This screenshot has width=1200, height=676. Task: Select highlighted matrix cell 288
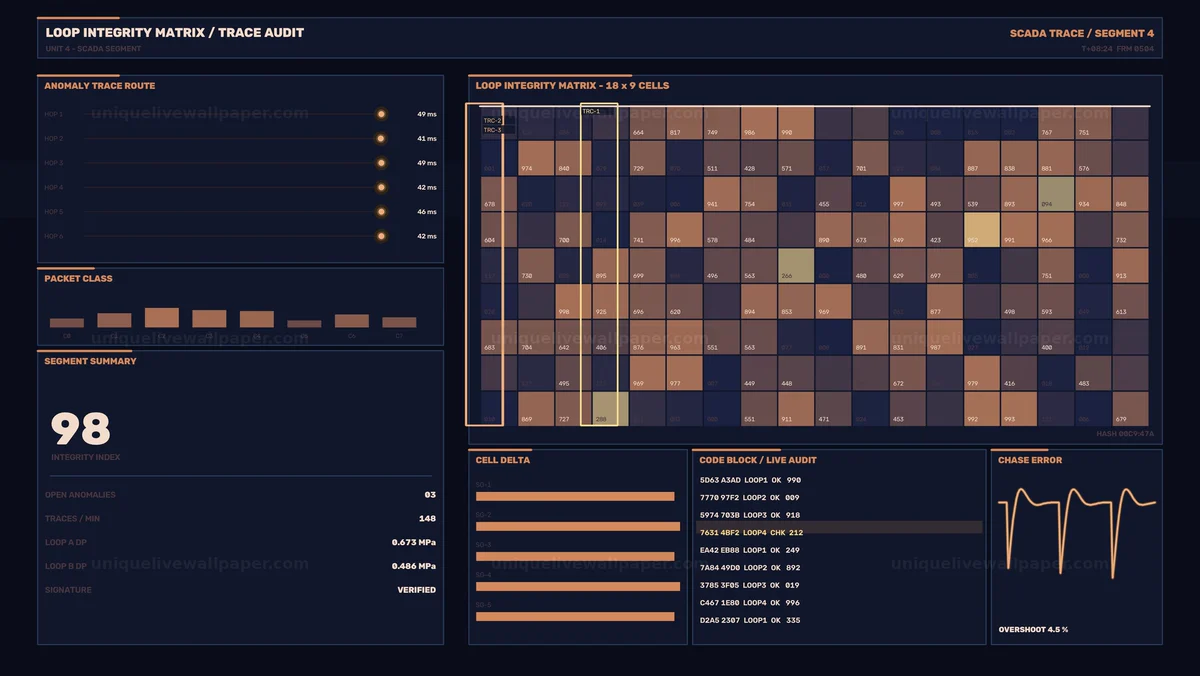click(610, 409)
